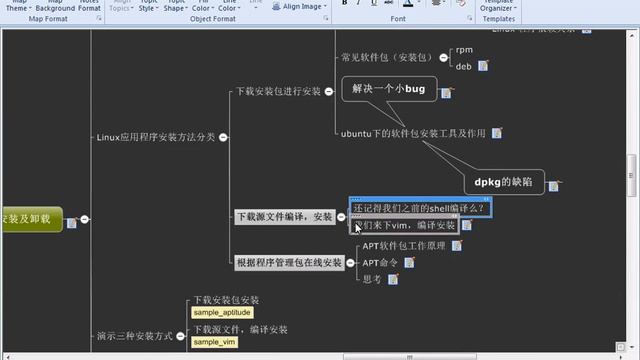Click the horizontal scrollbar left arrow
This screenshot has height=360, width=640.
pos(7,357)
